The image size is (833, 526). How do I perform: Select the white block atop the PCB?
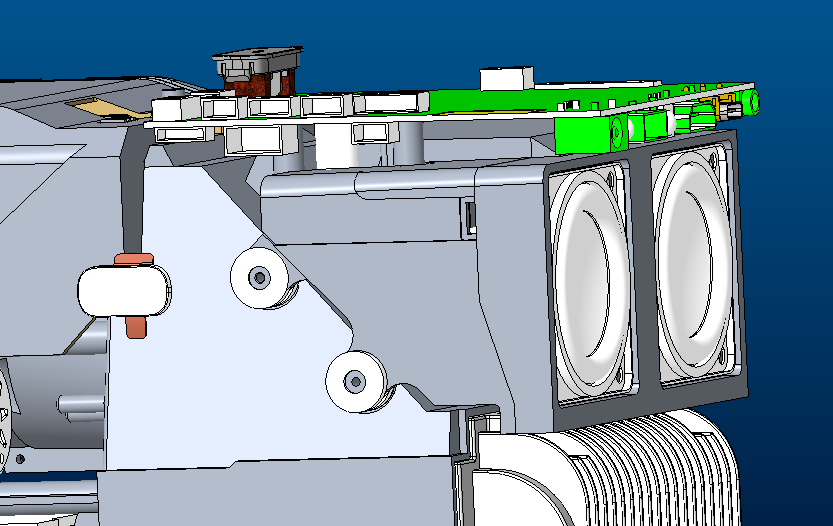pos(506,79)
